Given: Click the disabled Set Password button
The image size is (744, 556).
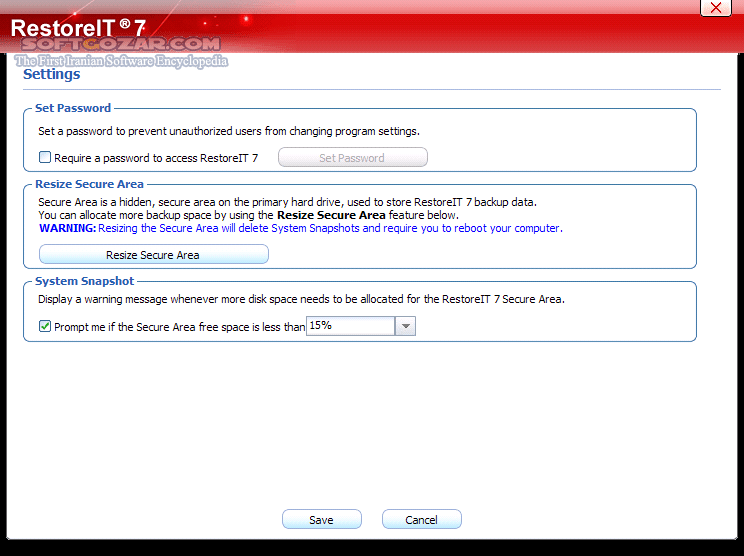Looking at the screenshot, I should [x=353, y=158].
